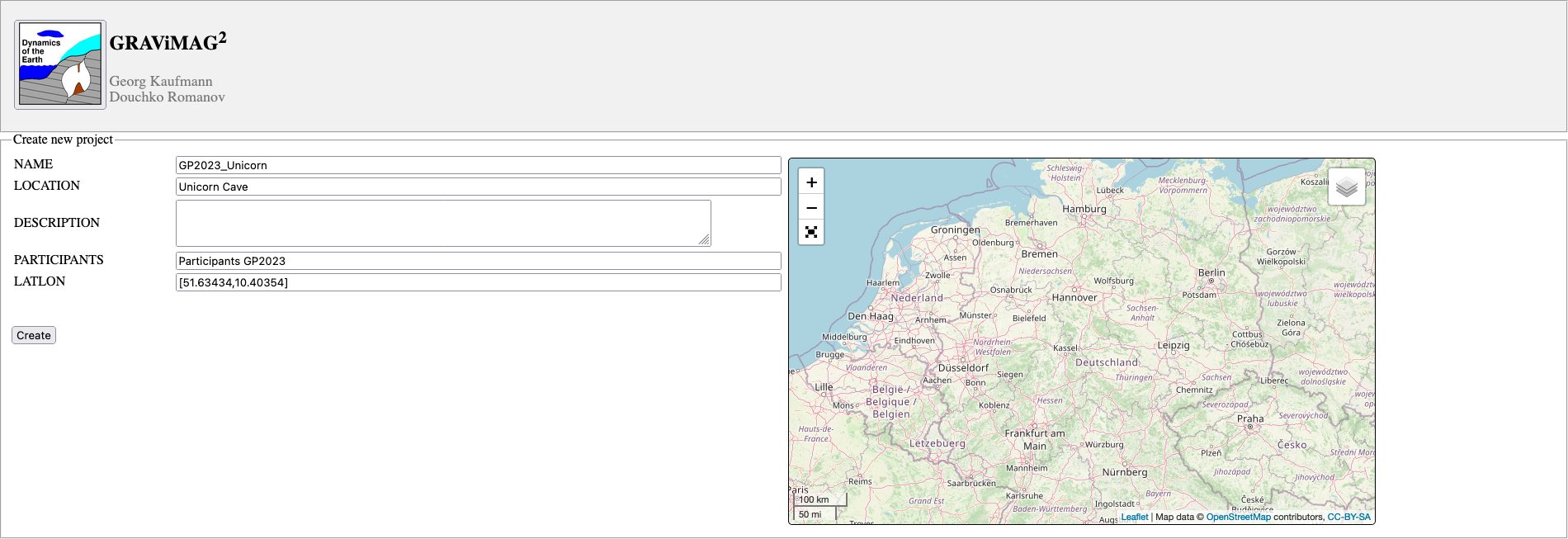1568x539 pixels.
Task: Click the Create button
Action: point(34,335)
